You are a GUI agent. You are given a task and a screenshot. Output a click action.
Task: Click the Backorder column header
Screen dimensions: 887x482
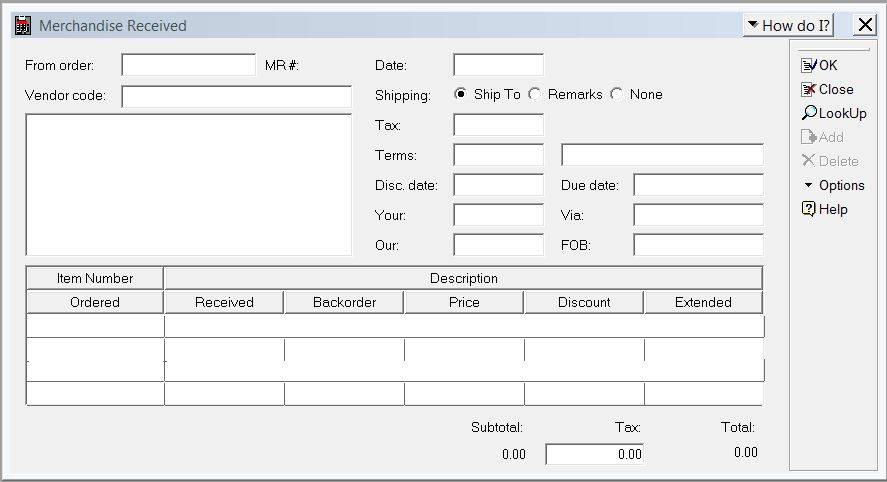click(x=344, y=302)
